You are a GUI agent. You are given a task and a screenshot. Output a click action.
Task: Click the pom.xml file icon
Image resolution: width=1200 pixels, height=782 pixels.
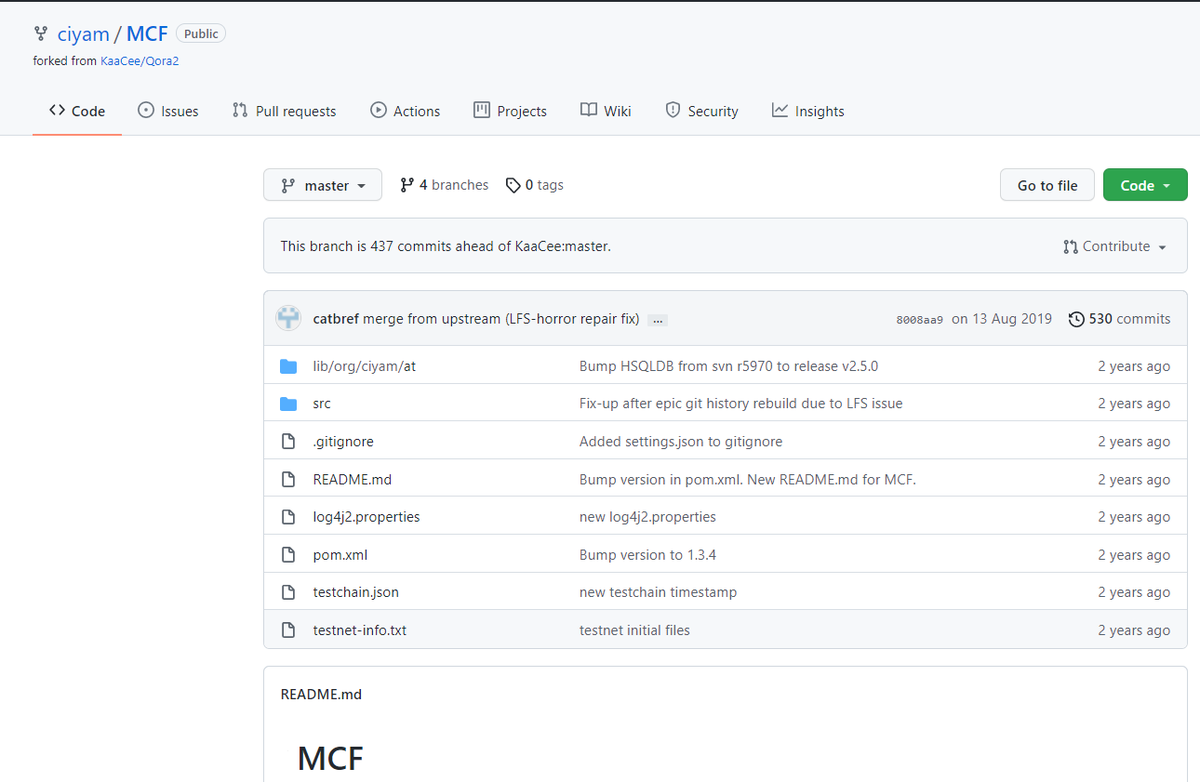coord(289,555)
